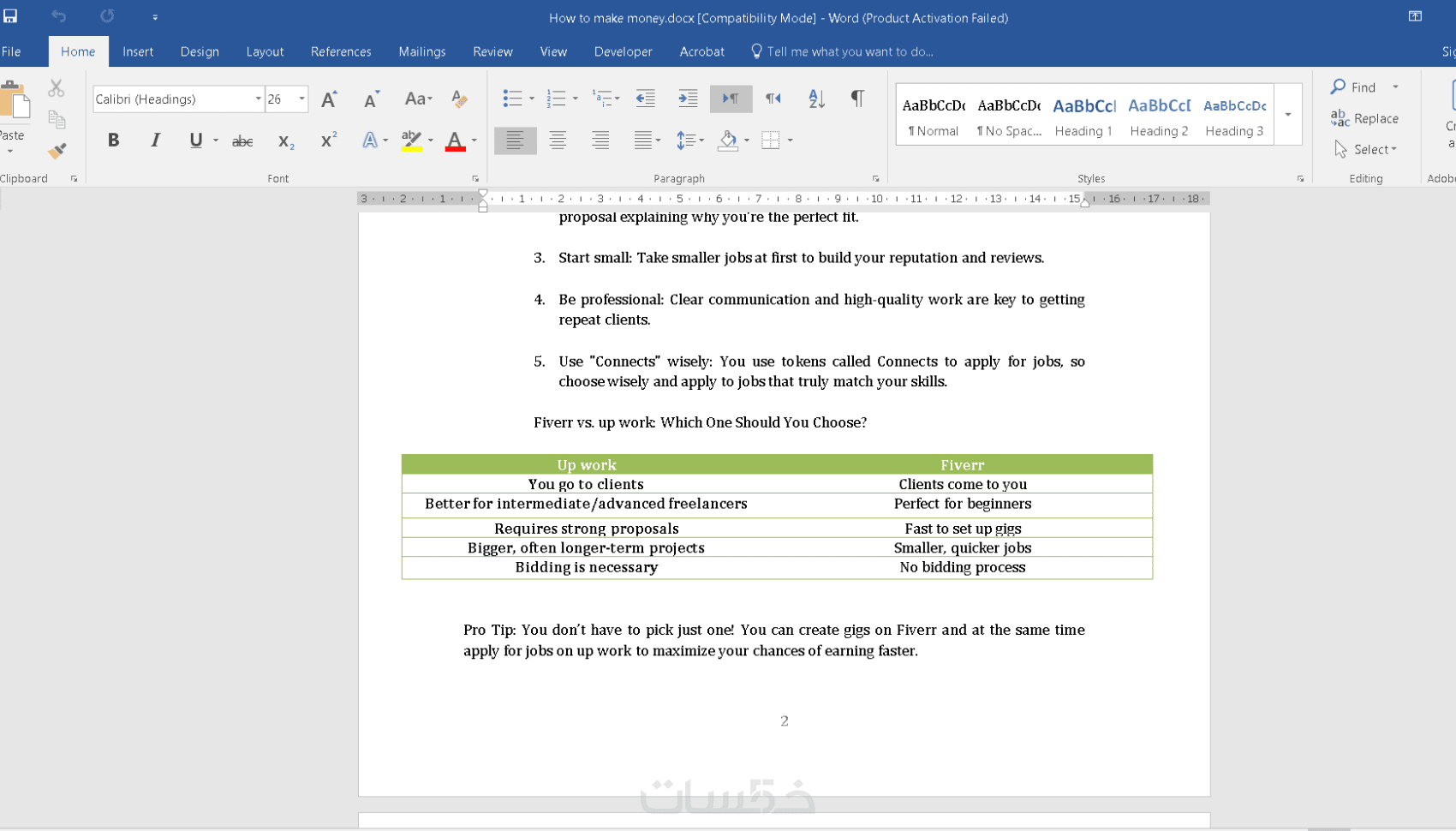Toggle italic formatting
The height and width of the screenshot is (831, 1456).
tap(155, 140)
